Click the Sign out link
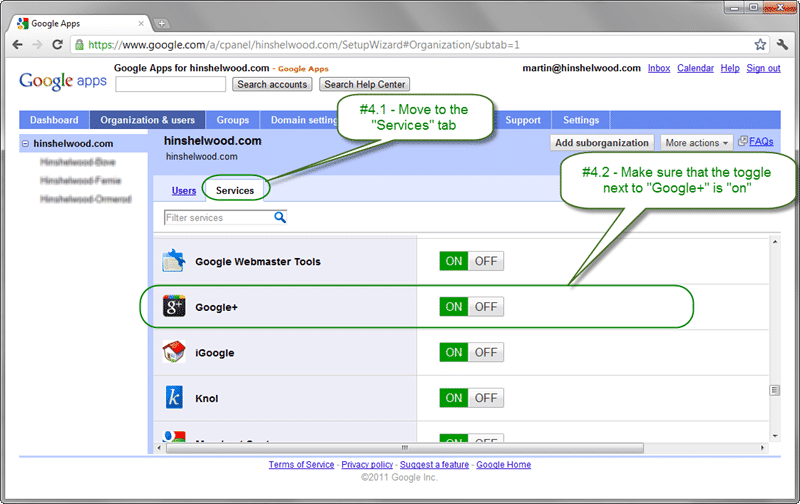Viewport: 800px width, 504px height. click(x=763, y=68)
